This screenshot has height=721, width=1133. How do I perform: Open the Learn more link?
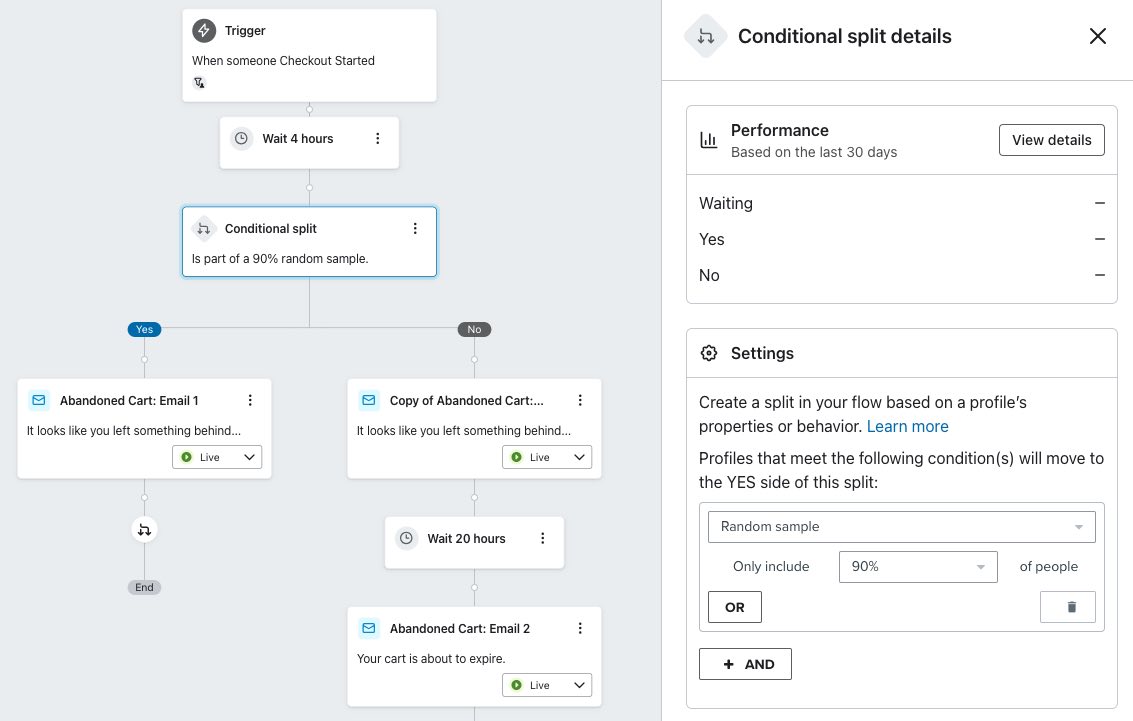tap(908, 426)
